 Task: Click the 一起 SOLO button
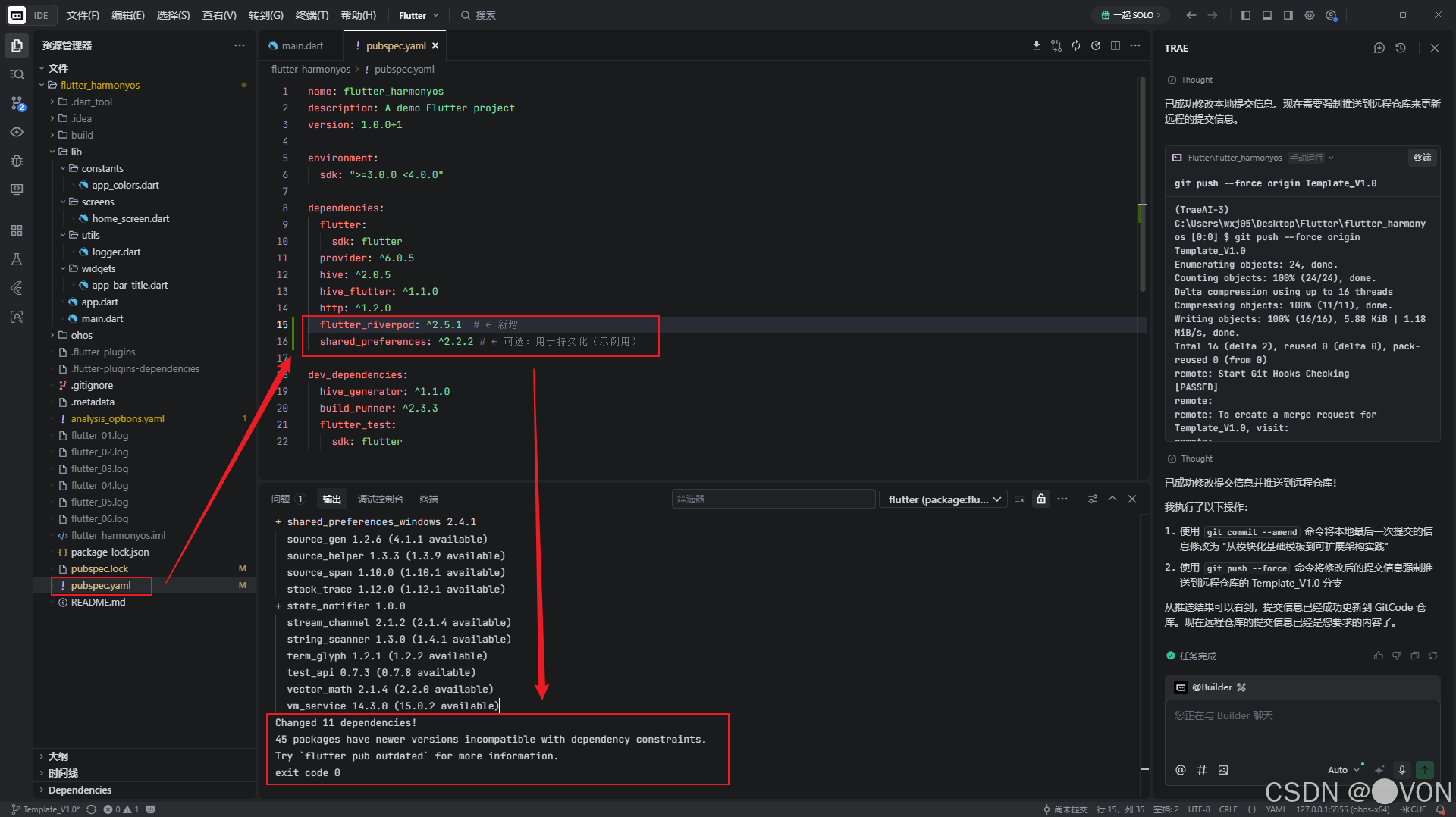(x=1130, y=15)
